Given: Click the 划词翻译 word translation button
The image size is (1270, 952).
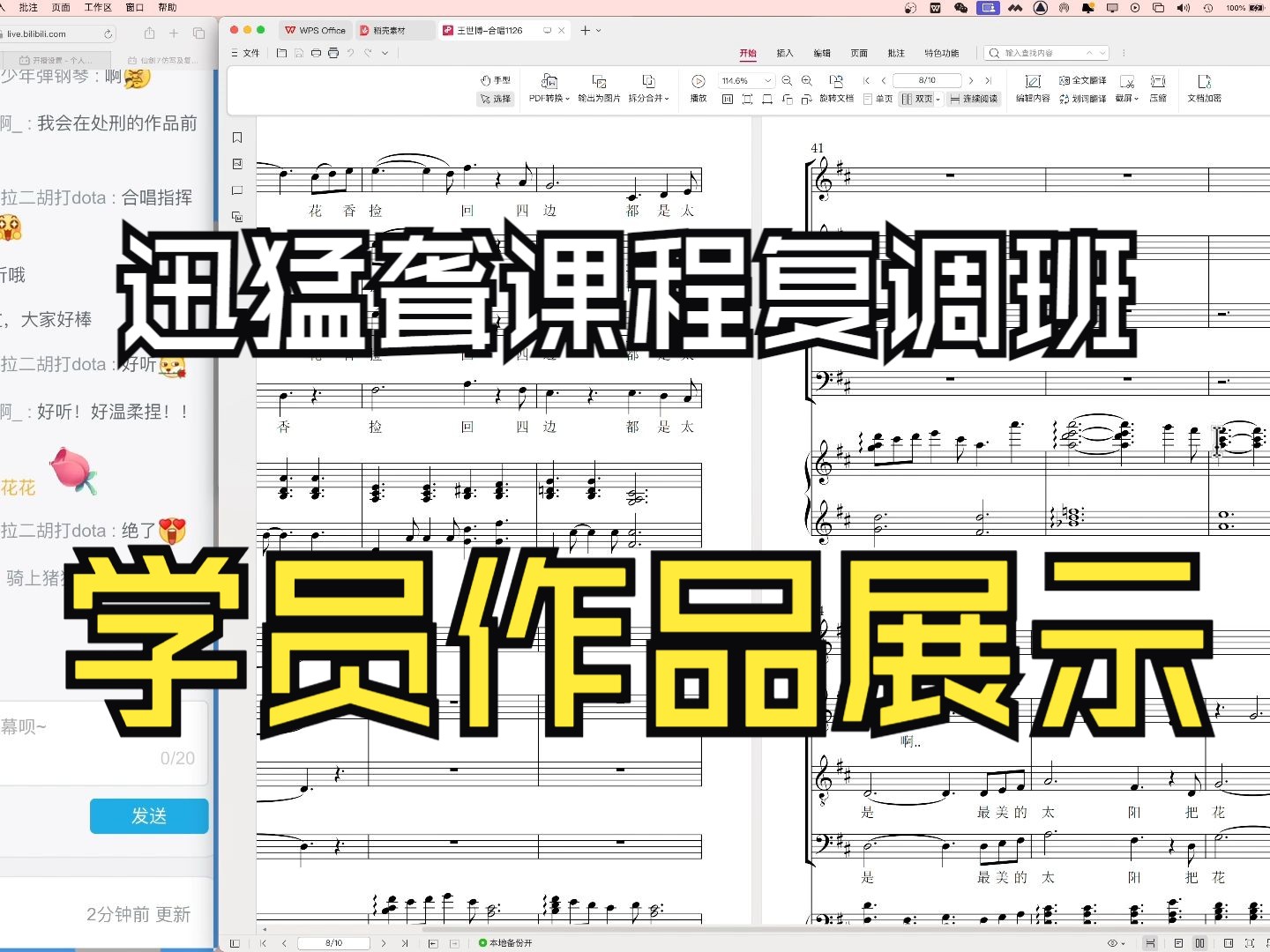Looking at the screenshot, I should tap(1082, 99).
